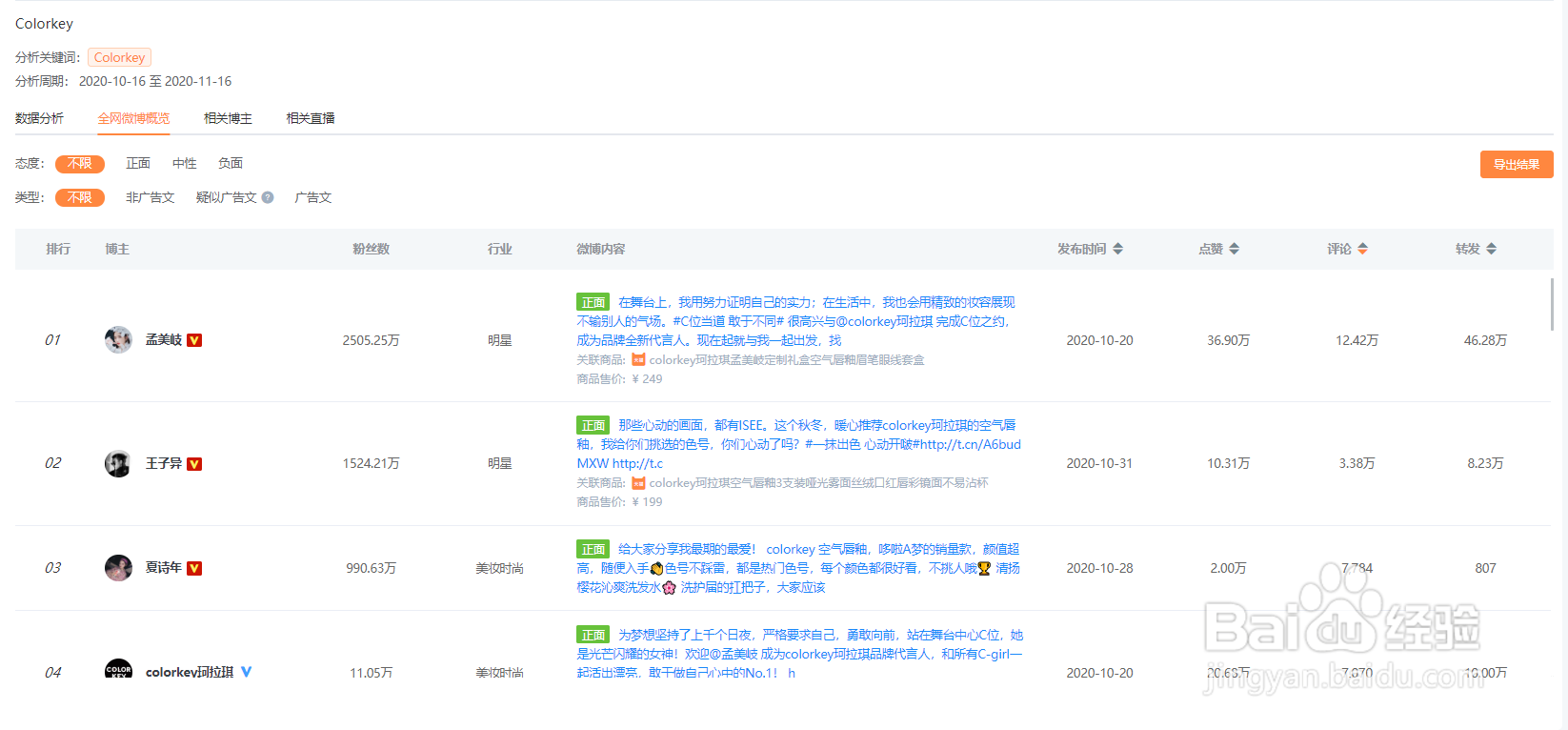The height and width of the screenshot is (730, 1568).
Task: Click 行业 column header
Action: pyautogui.click(x=500, y=249)
